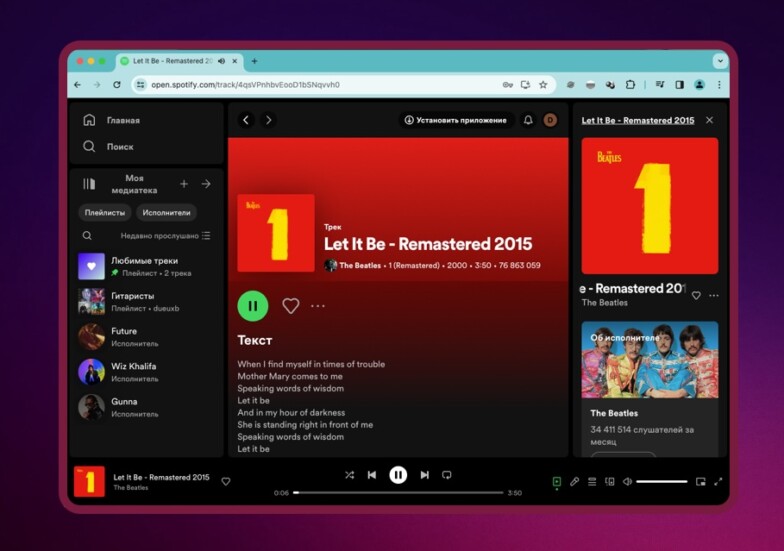Search within library using magnifier icon
Image resolution: width=784 pixels, height=551 pixels.
point(87,236)
